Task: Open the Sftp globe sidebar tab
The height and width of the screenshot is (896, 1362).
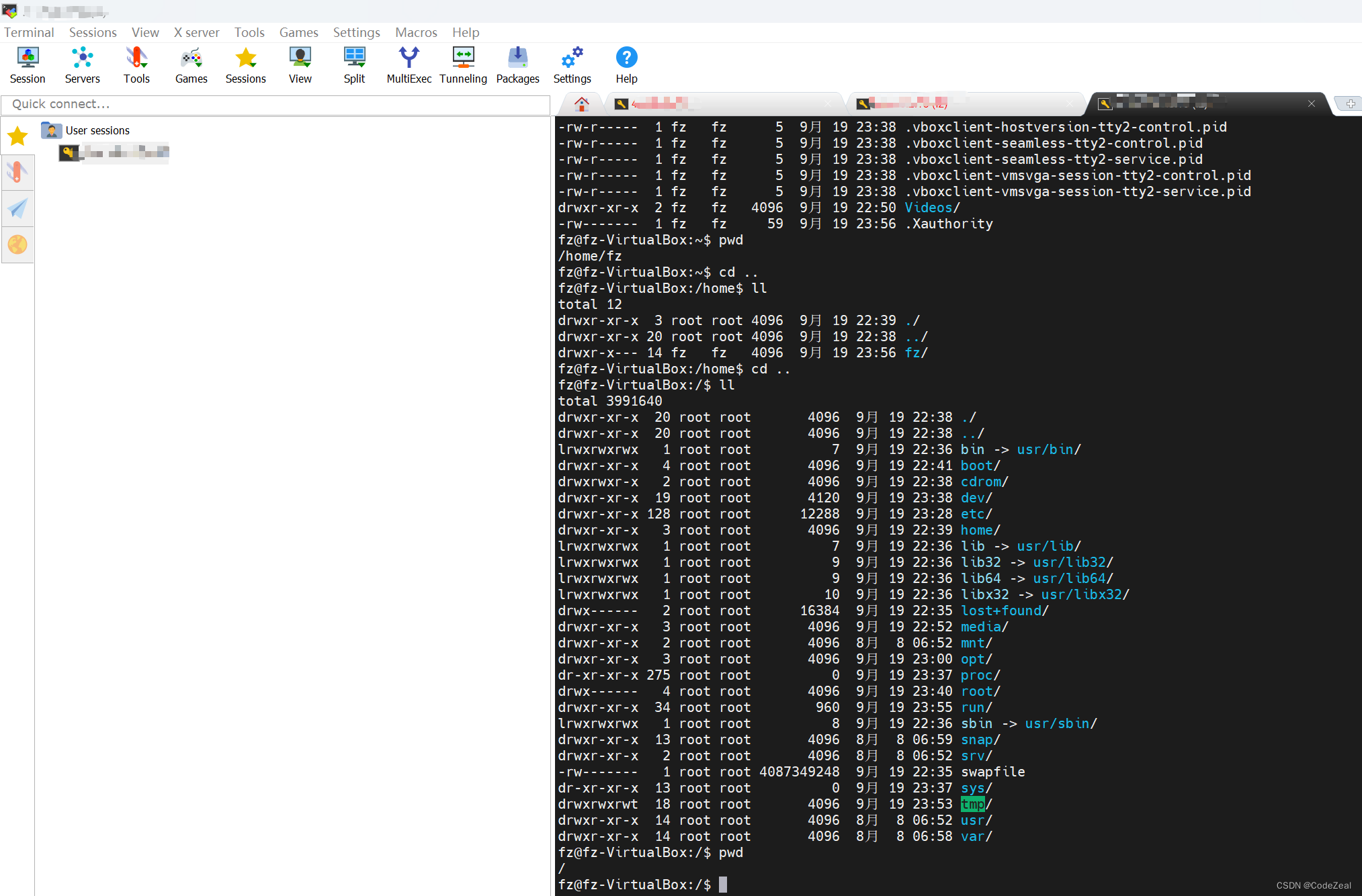Action: (17, 244)
